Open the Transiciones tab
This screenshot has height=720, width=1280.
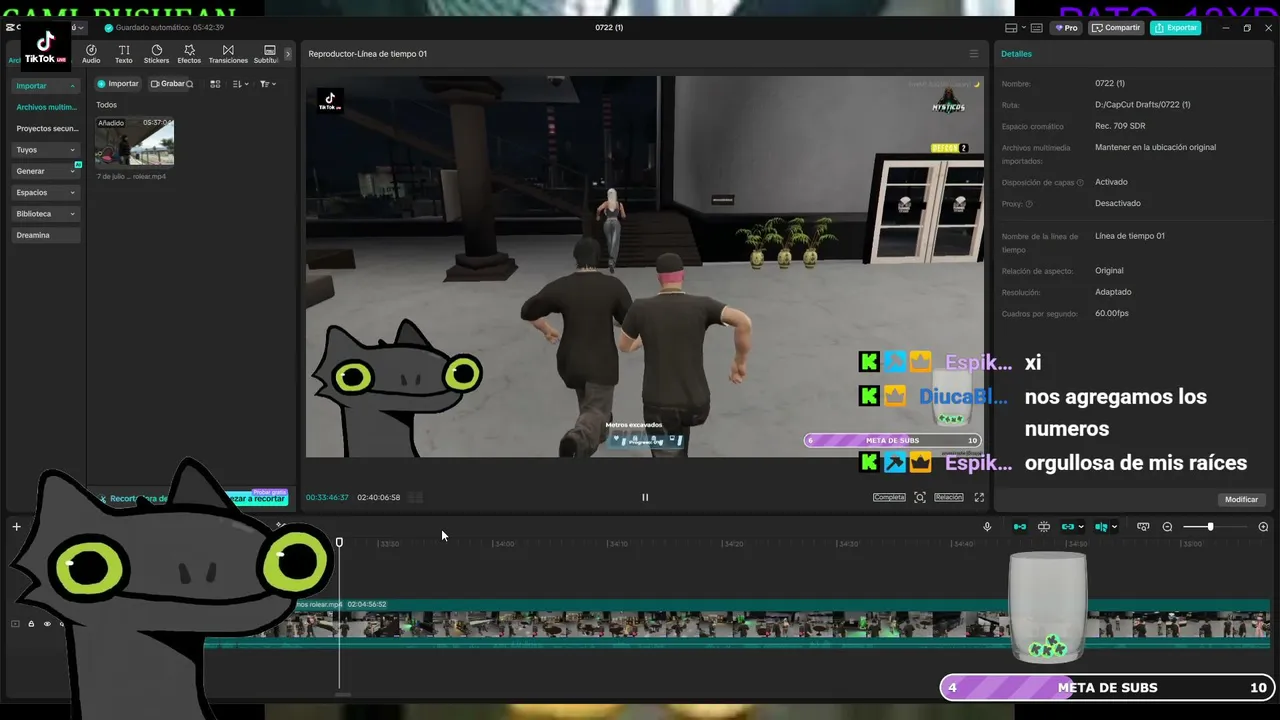(x=228, y=54)
